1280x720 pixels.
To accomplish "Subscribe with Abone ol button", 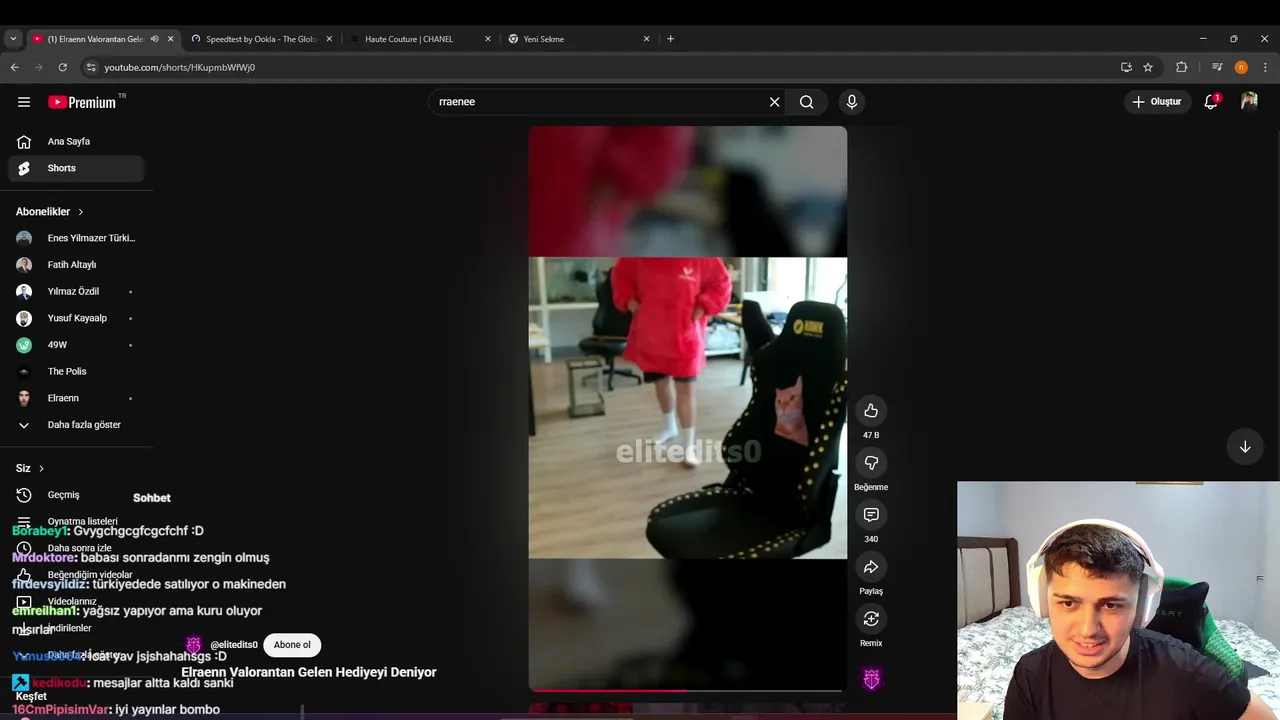I will (292, 645).
